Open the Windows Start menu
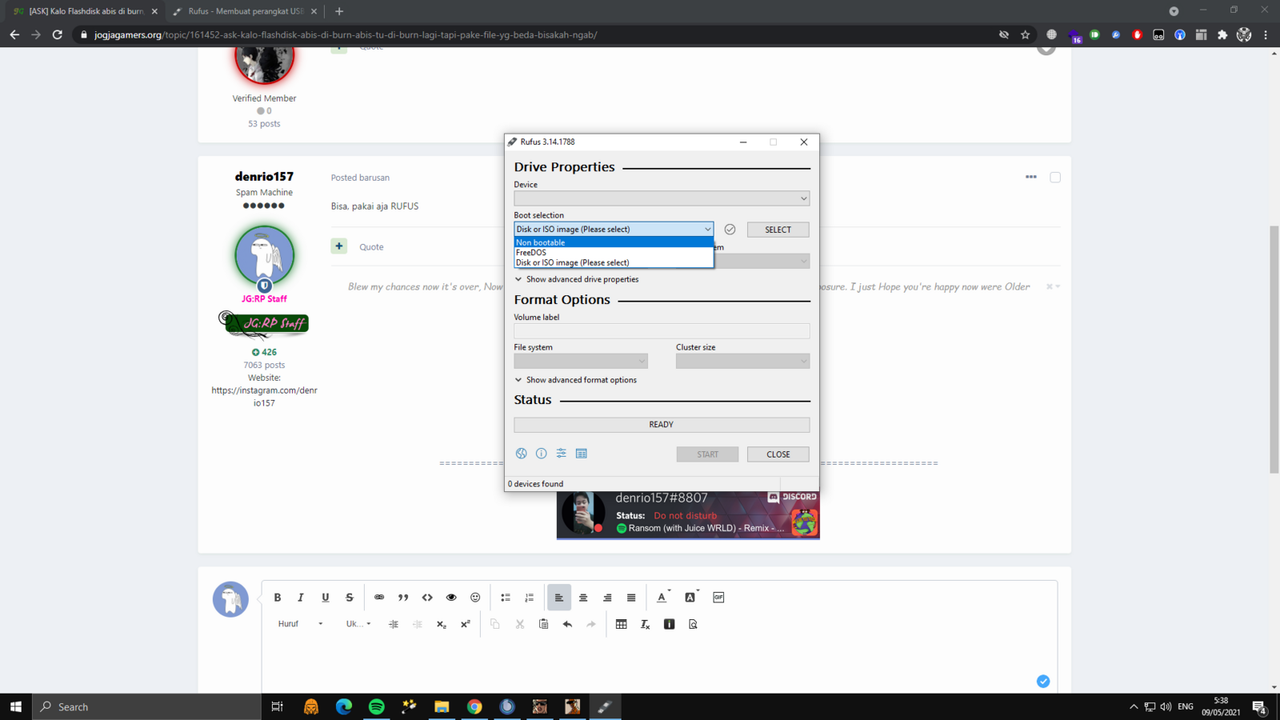Viewport: 1280px width, 720px height. [15, 706]
